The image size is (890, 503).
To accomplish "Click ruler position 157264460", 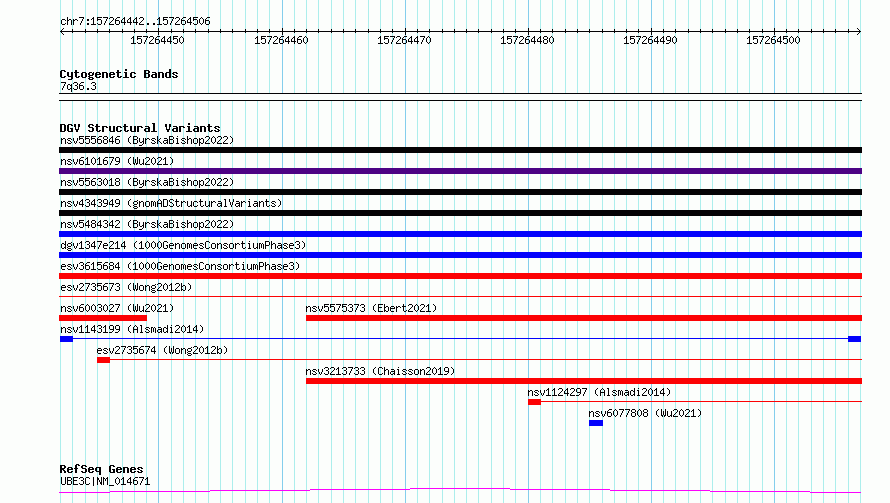I will 281,40.
